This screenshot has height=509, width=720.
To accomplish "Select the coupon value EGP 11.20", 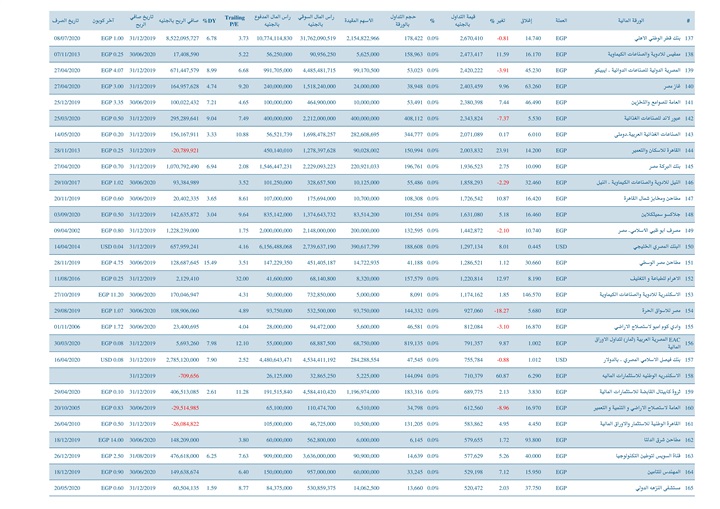I will point(111,296).
